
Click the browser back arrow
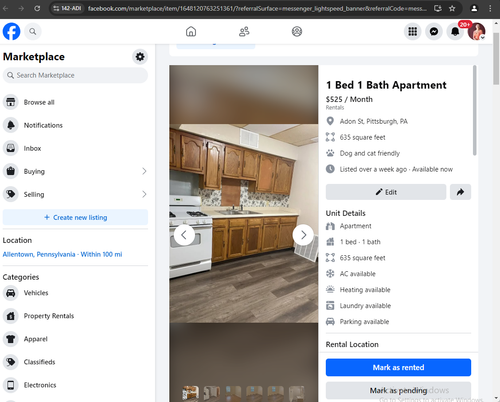click(5, 8)
